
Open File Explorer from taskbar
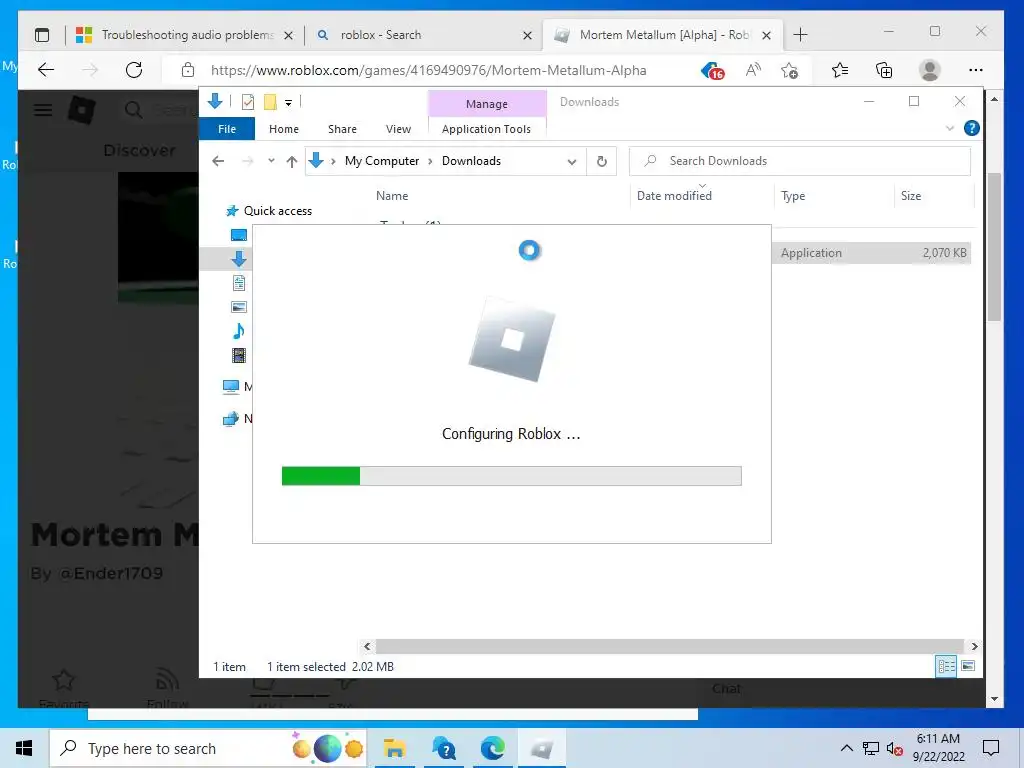[x=394, y=748]
